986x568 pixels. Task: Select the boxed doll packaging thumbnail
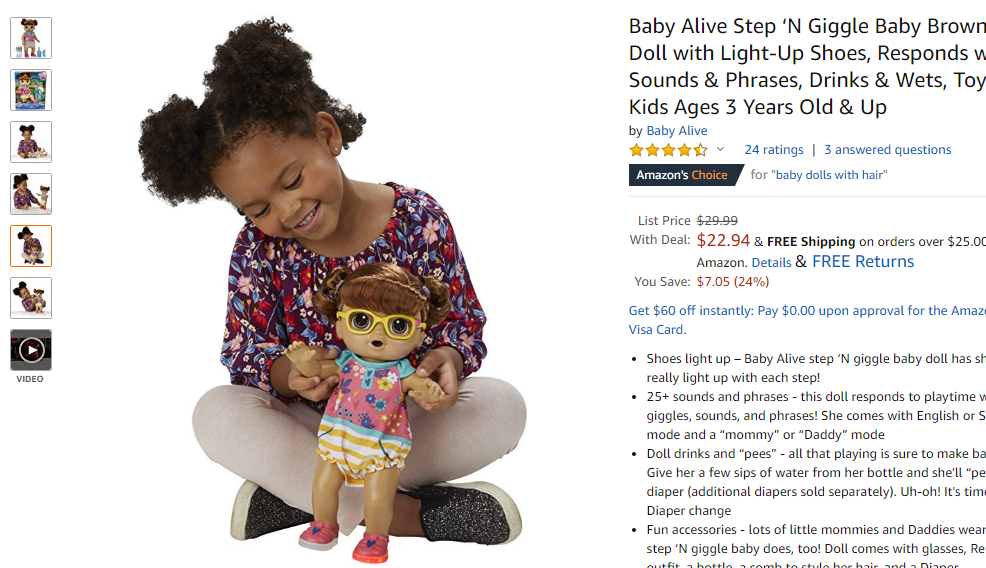31,90
